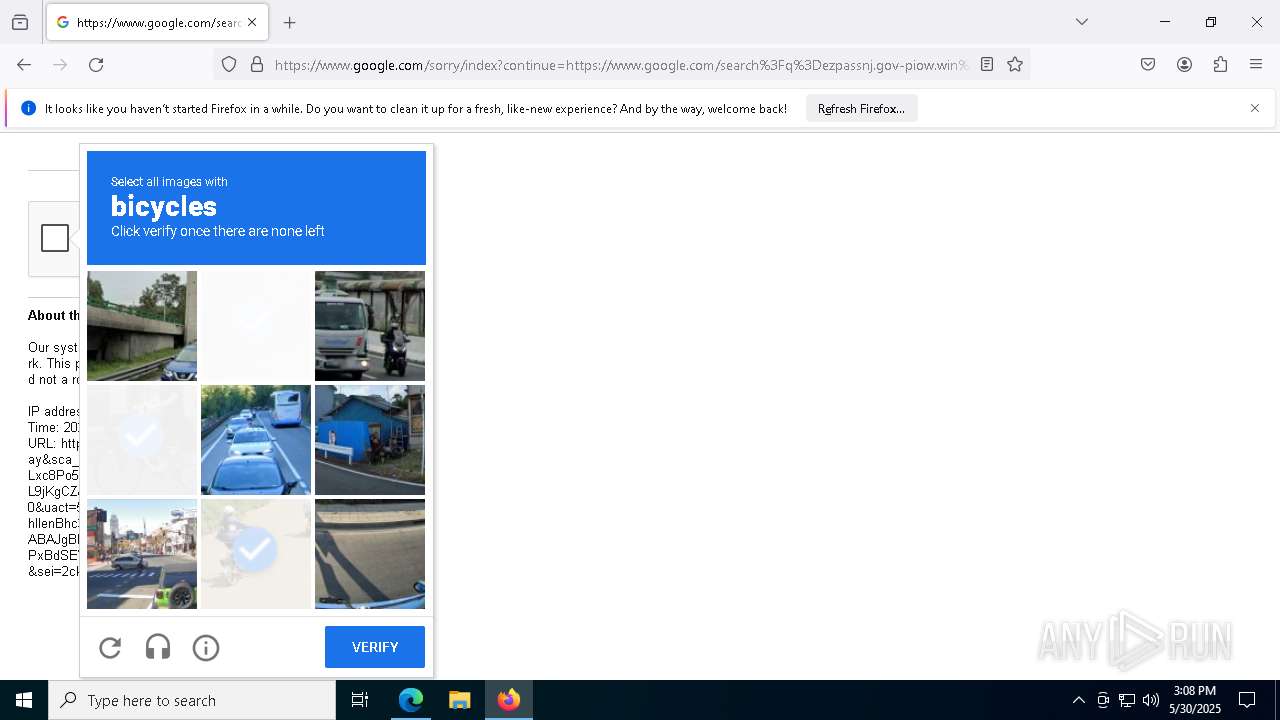Viewport: 1280px width, 720px height.
Task: Close the google.com tab
Action: (252, 22)
